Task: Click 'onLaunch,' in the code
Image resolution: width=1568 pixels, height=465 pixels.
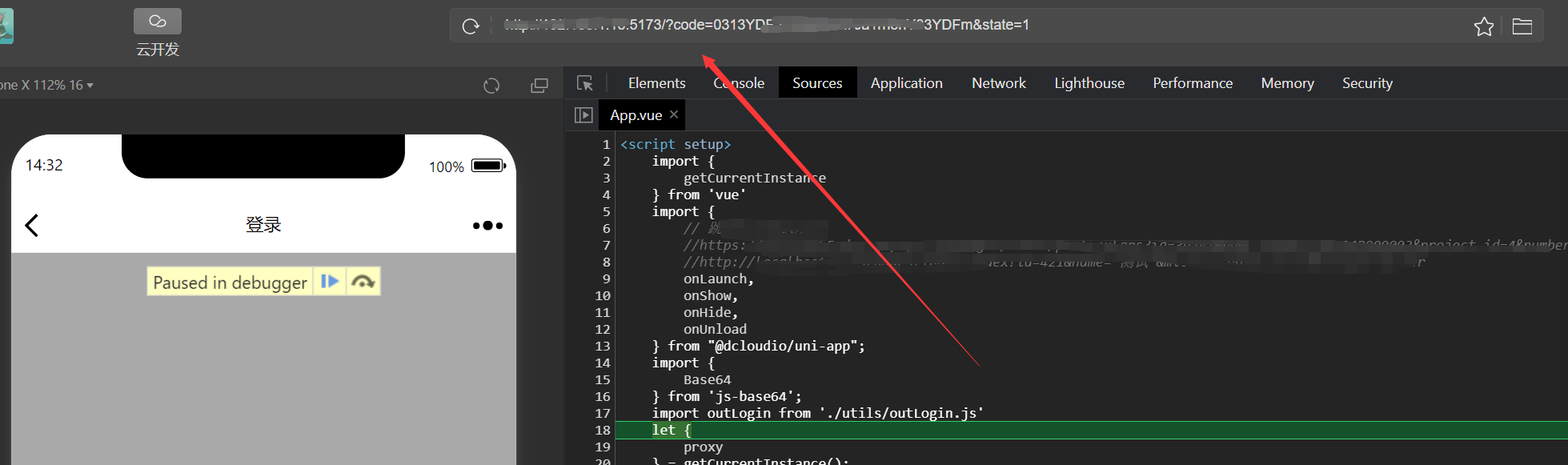Action: [x=719, y=279]
